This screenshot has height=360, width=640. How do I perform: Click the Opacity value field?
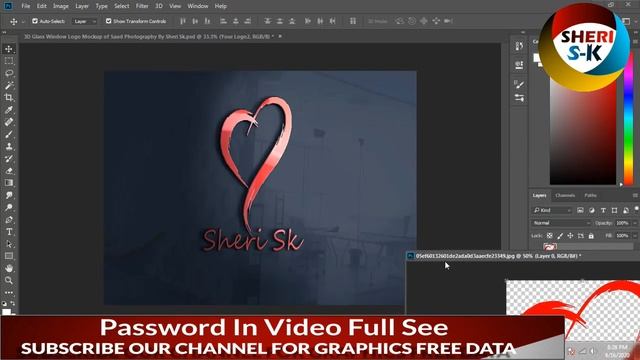[622, 223]
